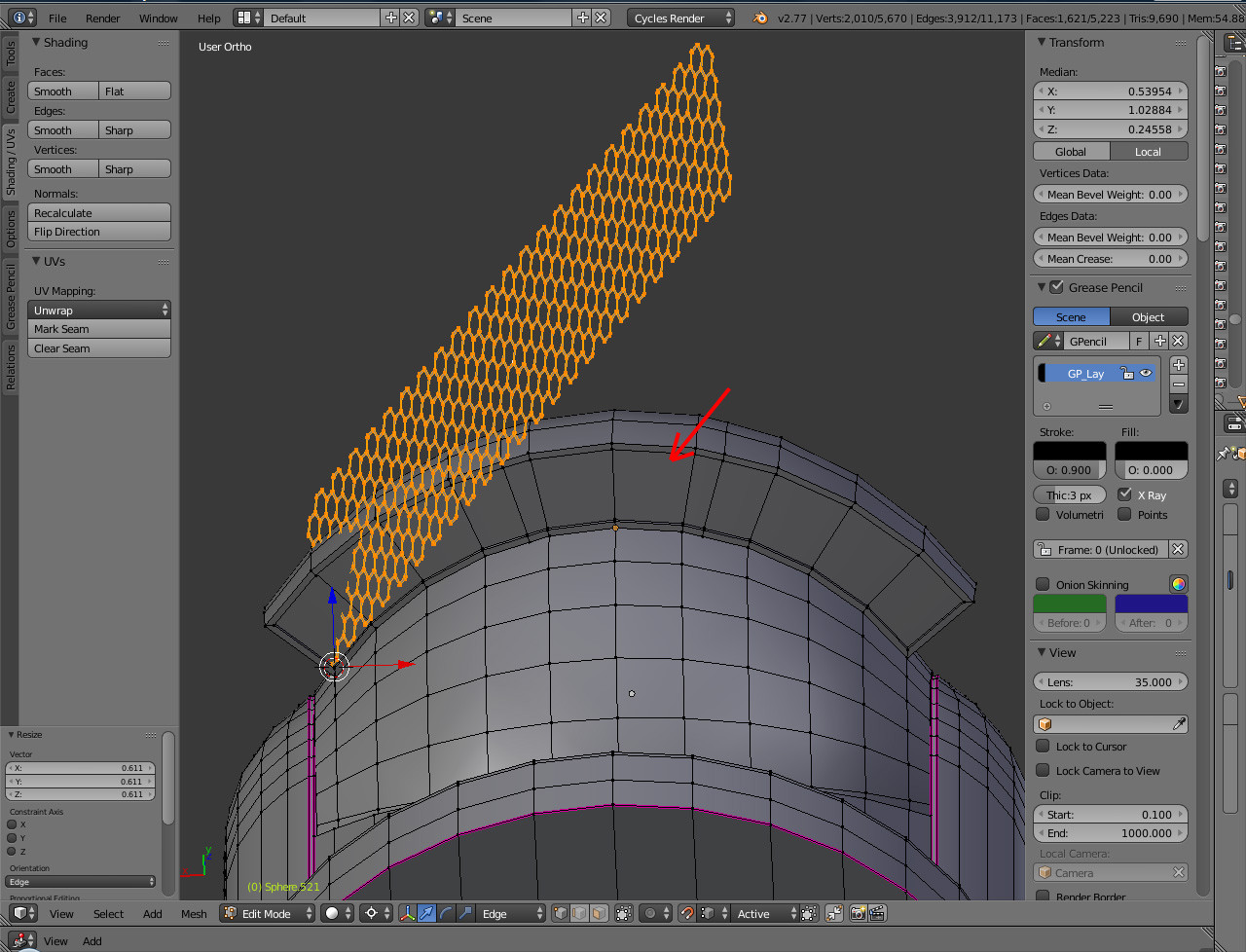Hide the GP_Lay grease pencil layer
This screenshot has height=952, width=1246.
coord(1146,373)
